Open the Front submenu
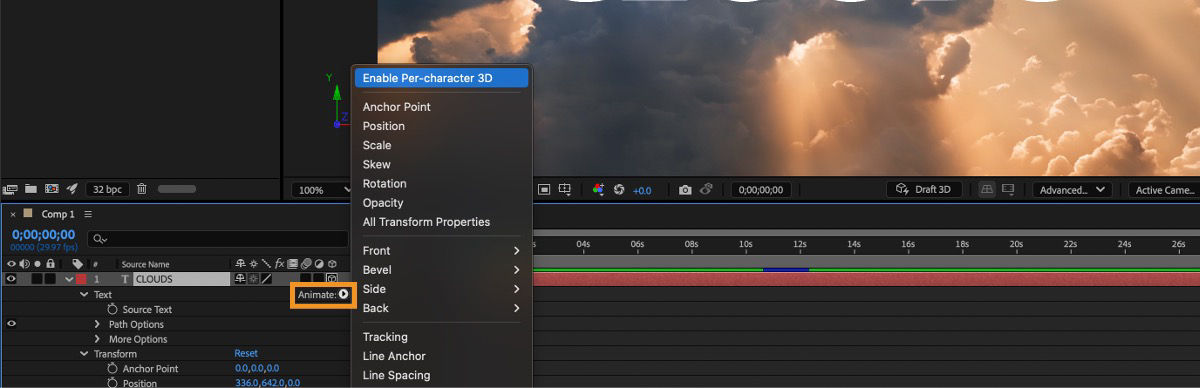The height and width of the screenshot is (388, 1200). tap(442, 251)
